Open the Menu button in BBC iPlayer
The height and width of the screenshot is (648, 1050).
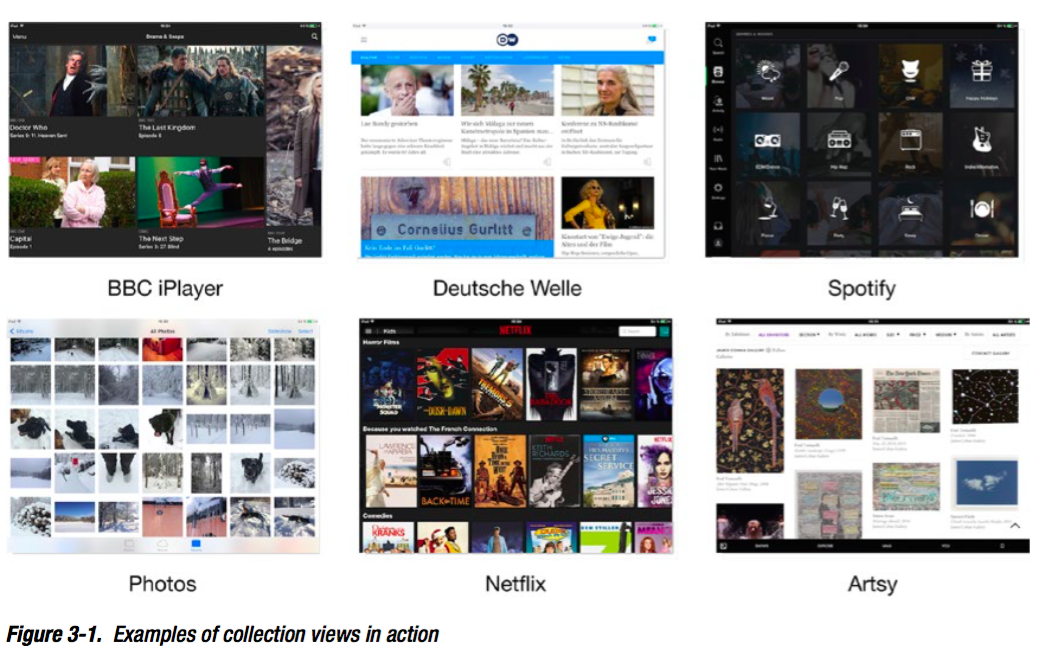pos(19,36)
